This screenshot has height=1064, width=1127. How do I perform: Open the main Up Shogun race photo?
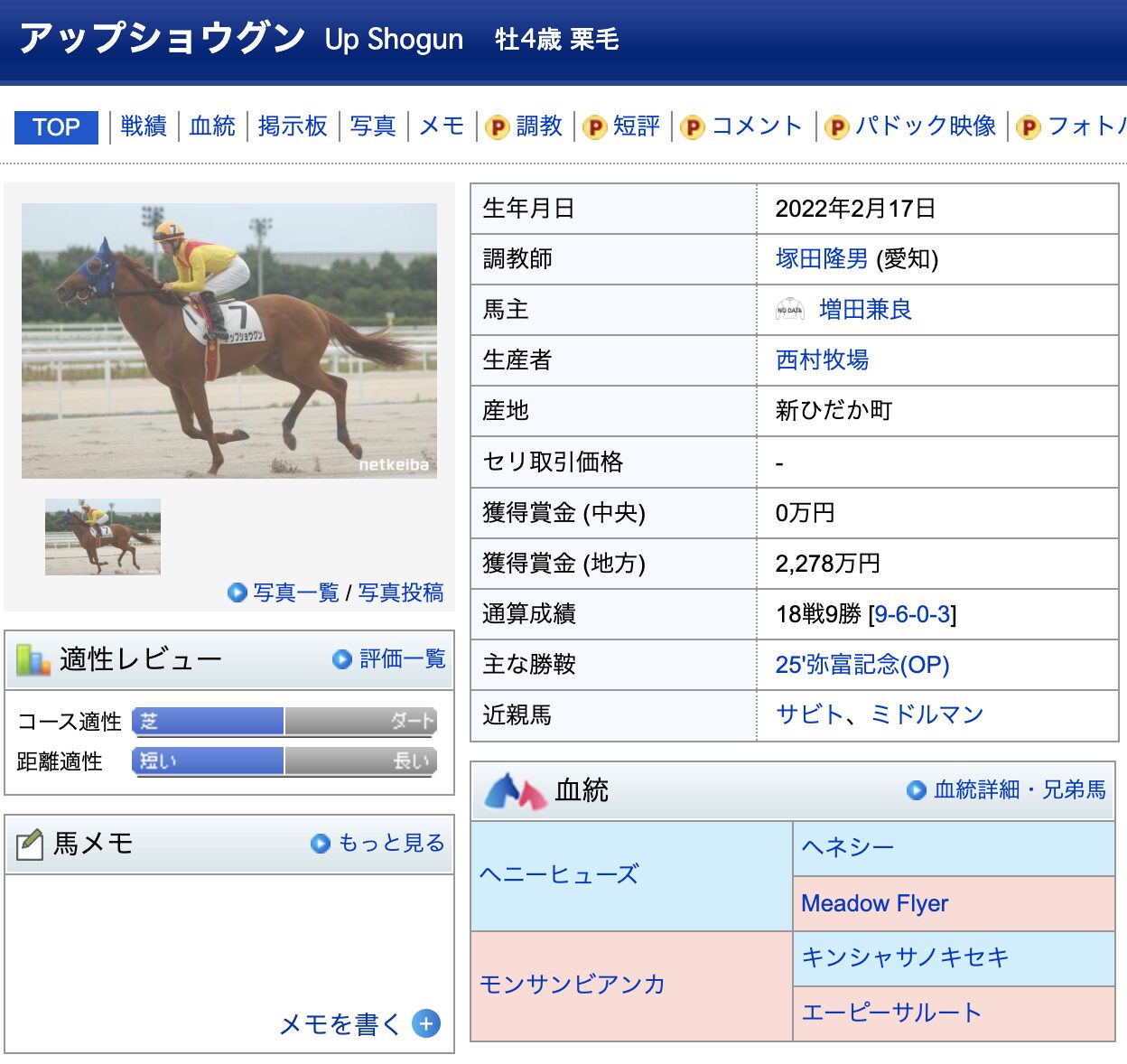click(x=229, y=341)
